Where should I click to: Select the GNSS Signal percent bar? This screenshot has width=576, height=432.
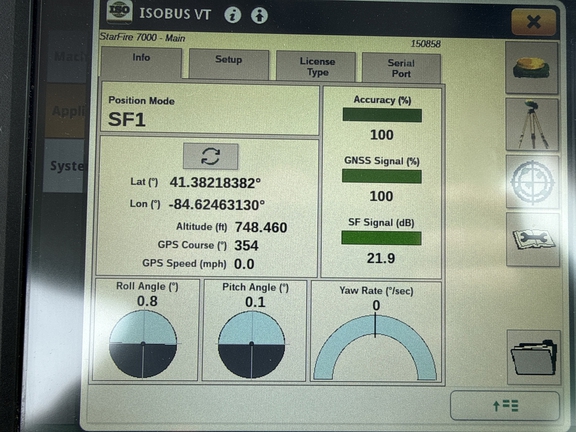coord(382,176)
